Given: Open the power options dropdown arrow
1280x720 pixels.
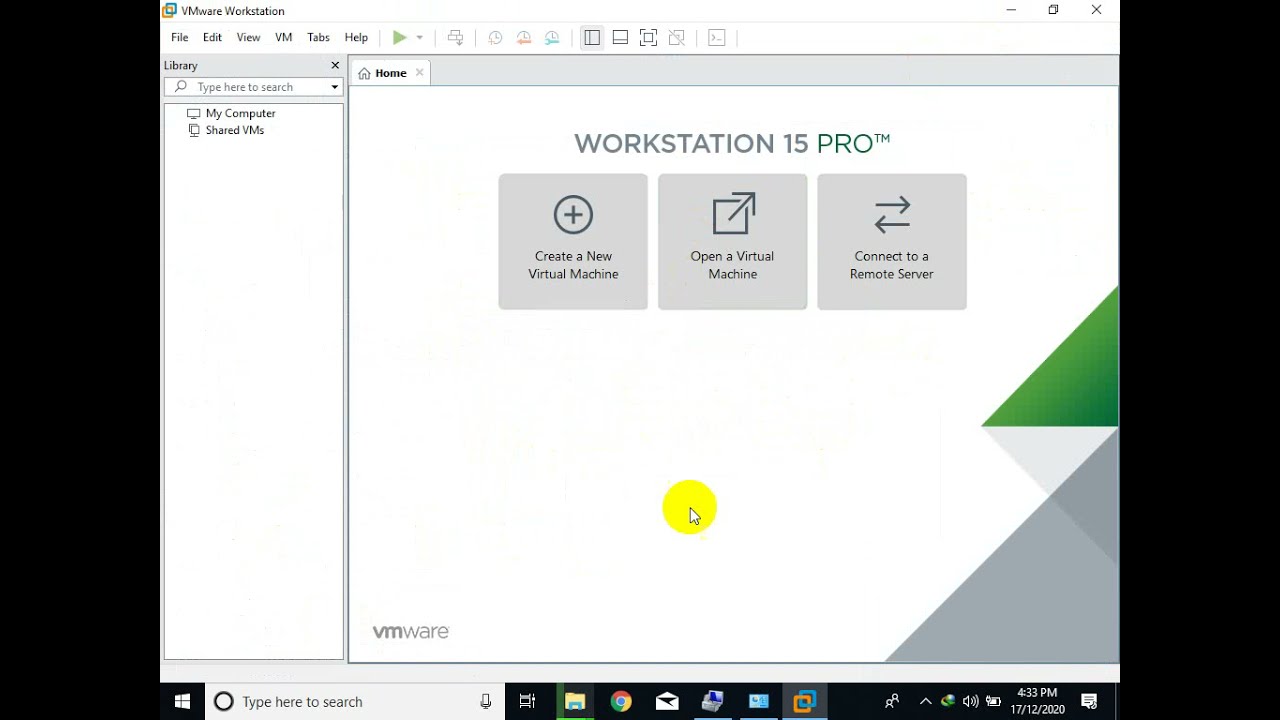Looking at the screenshot, I should tap(419, 38).
